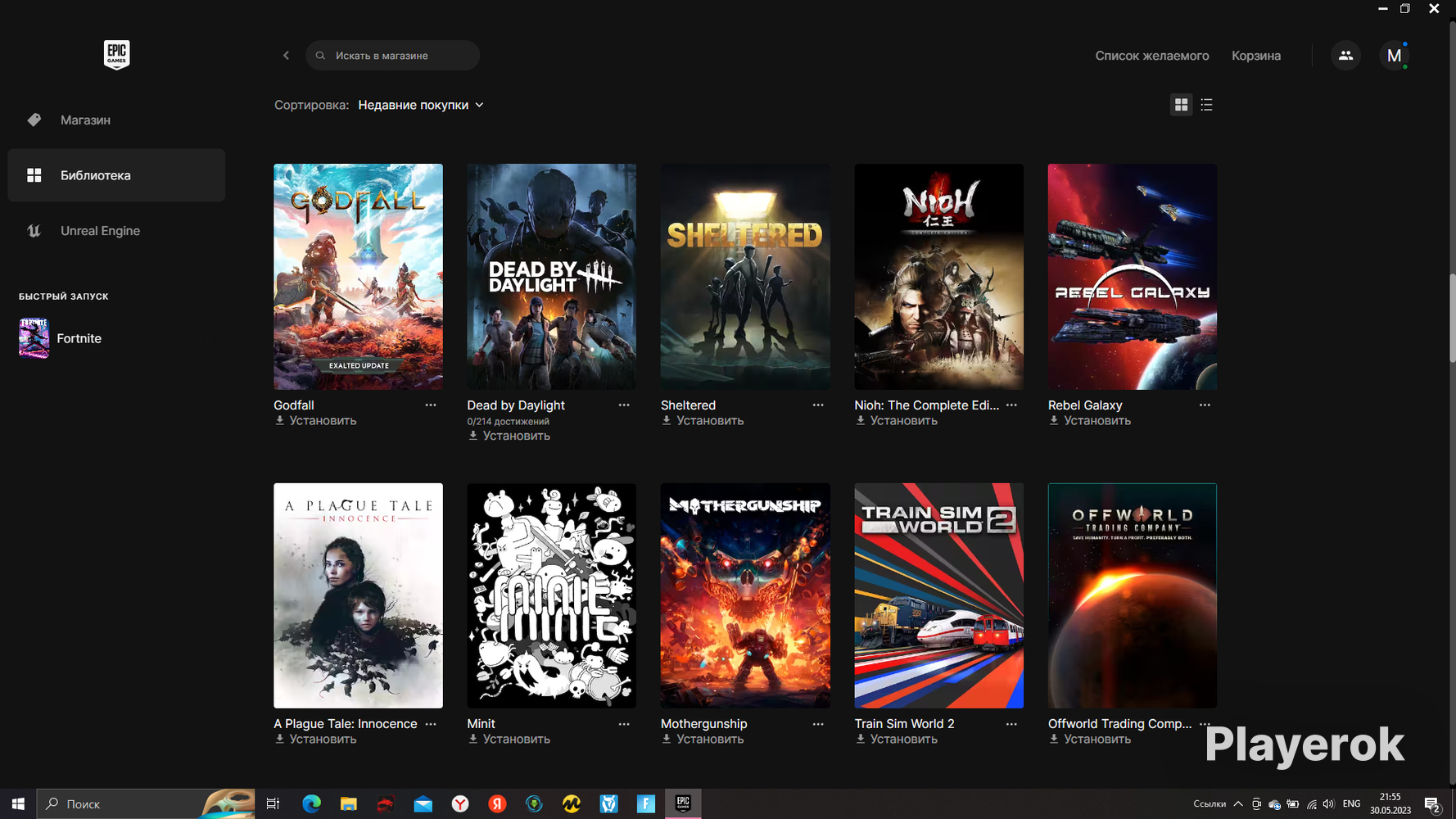Screen dimensions: 1456x819
Task: Open the volume control in system tray
Action: (1328, 804)
